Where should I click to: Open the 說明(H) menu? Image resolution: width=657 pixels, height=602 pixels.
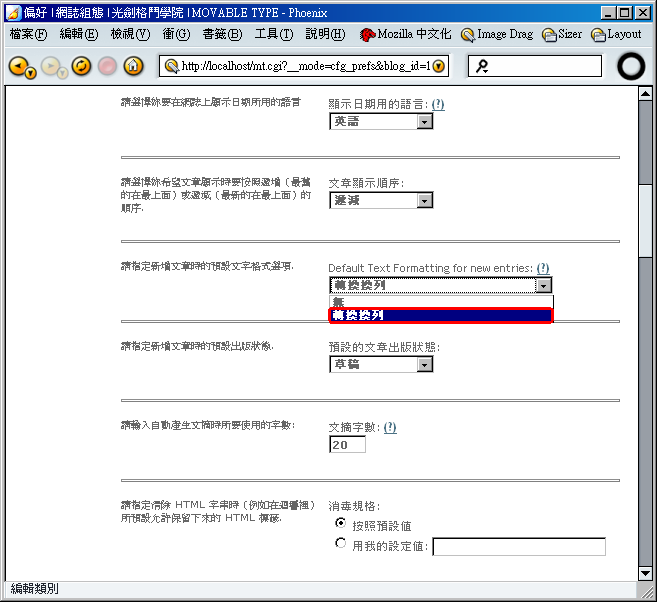coord(325,34)
